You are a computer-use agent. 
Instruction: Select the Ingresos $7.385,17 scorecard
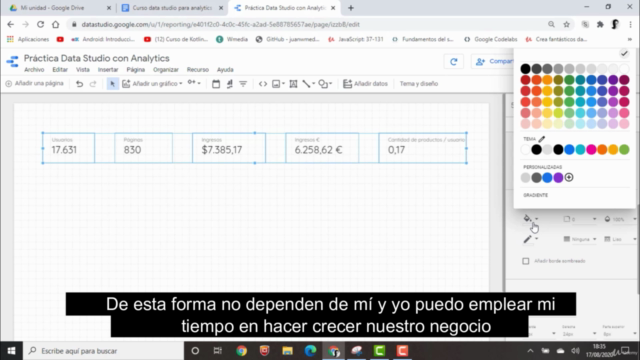click(x=229, y=148)
